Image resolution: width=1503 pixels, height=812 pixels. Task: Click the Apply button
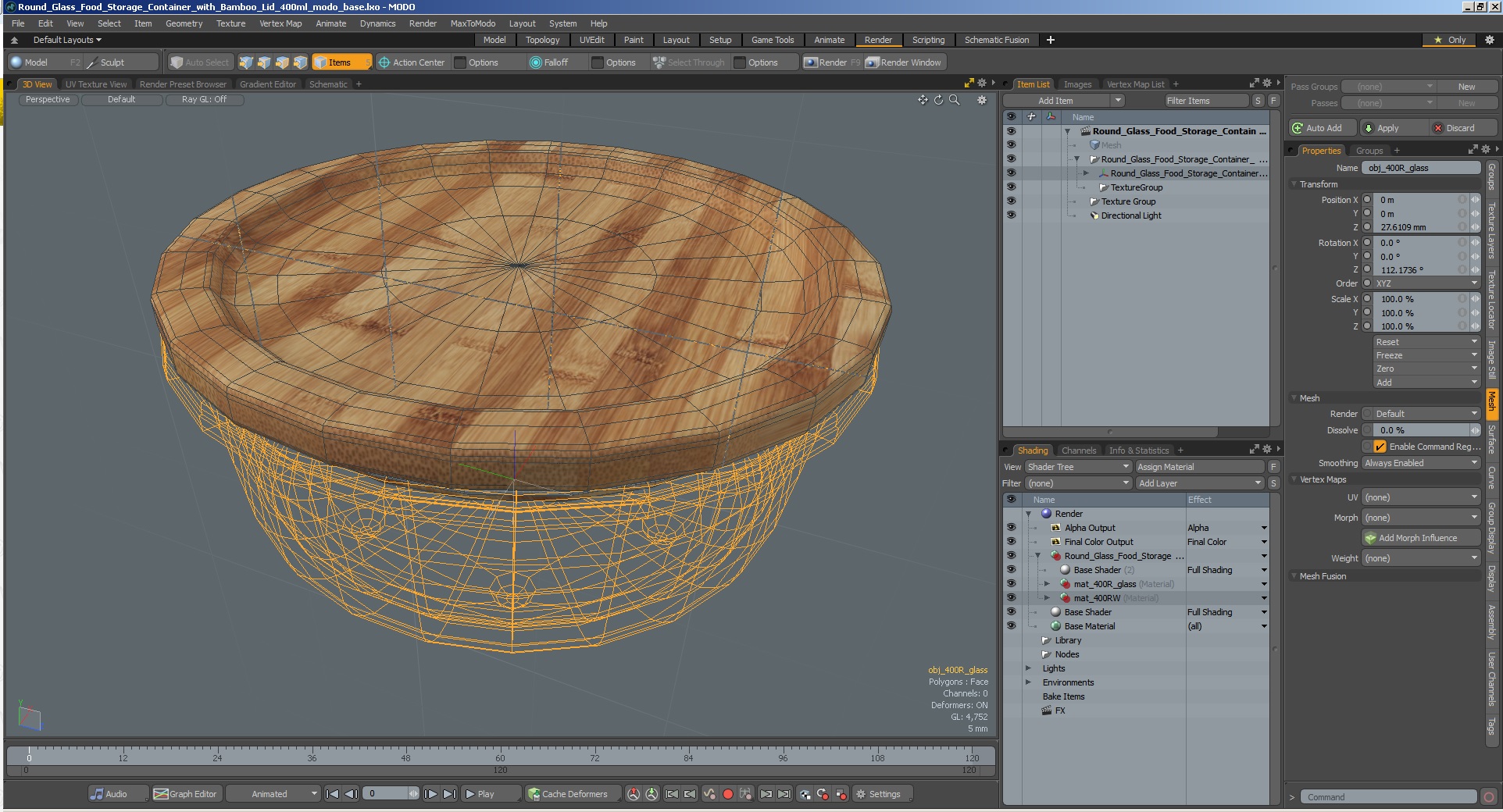pos(1387,128)
